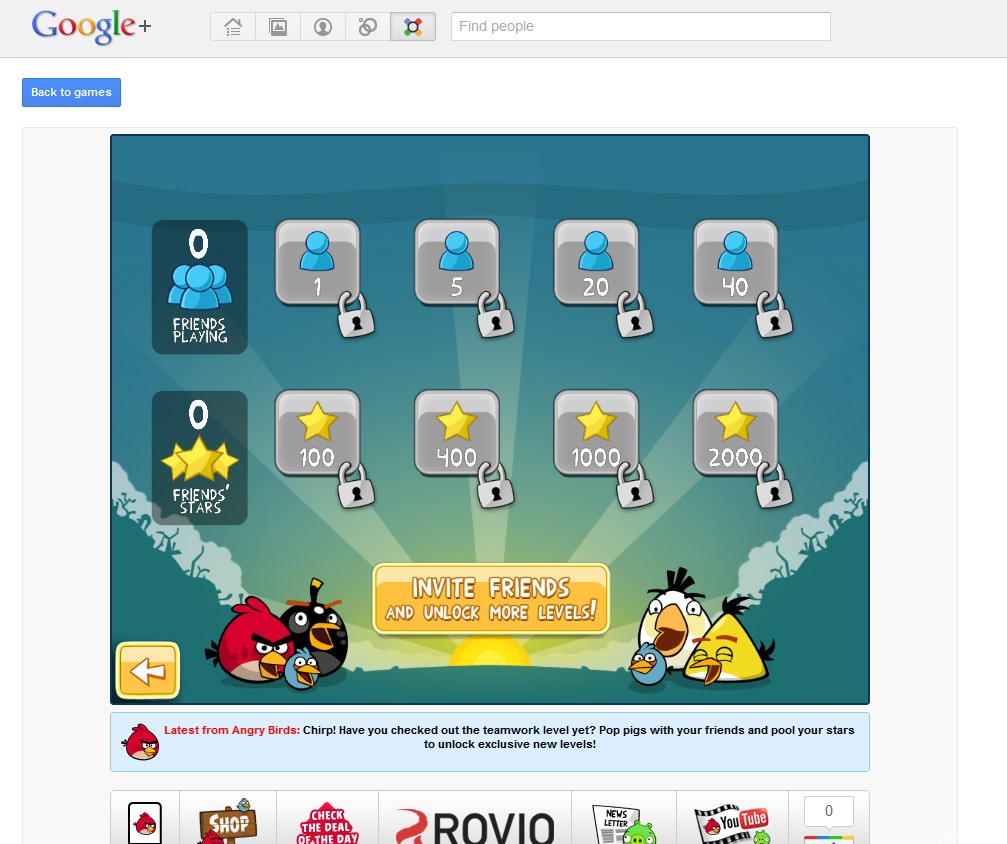Screen dimensions: 1007x844
Task: Click the white and yellow birds group
Action: [x=702, y=628]
